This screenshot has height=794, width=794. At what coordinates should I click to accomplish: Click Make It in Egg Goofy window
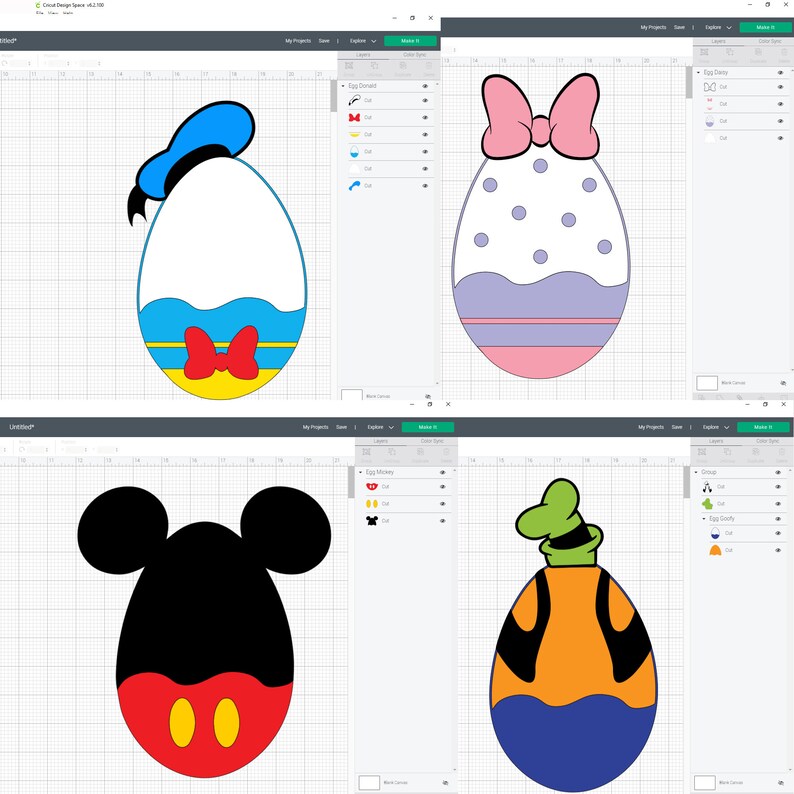763,427
